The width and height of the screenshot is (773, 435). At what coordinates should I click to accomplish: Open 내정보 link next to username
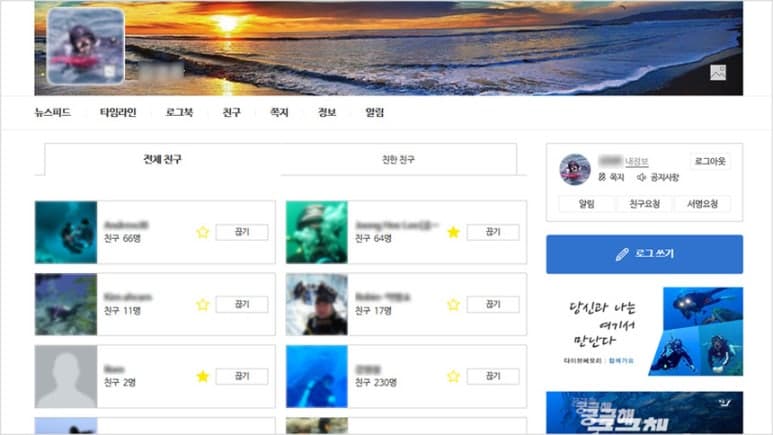[x=636, y=161]
